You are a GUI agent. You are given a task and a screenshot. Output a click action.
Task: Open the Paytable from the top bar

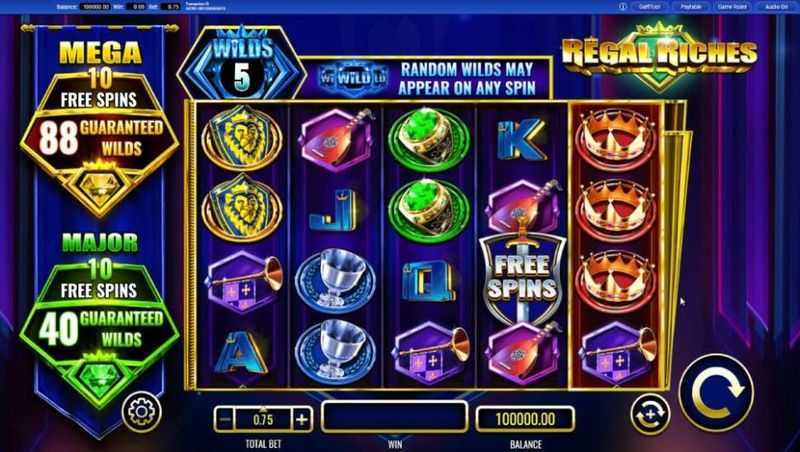tap(691, 7)
